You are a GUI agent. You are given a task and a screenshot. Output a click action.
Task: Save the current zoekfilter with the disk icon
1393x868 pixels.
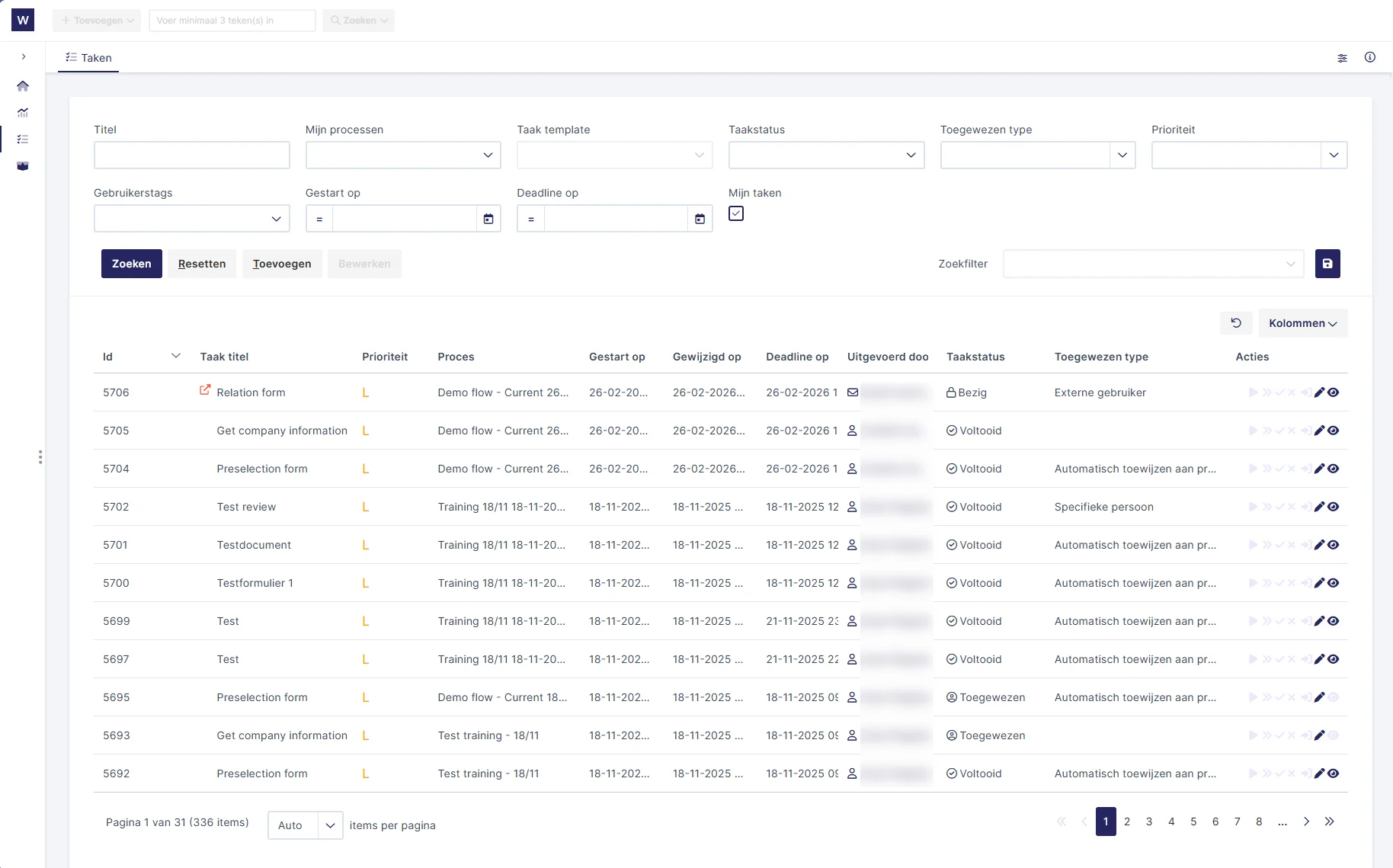[1327, 264]
